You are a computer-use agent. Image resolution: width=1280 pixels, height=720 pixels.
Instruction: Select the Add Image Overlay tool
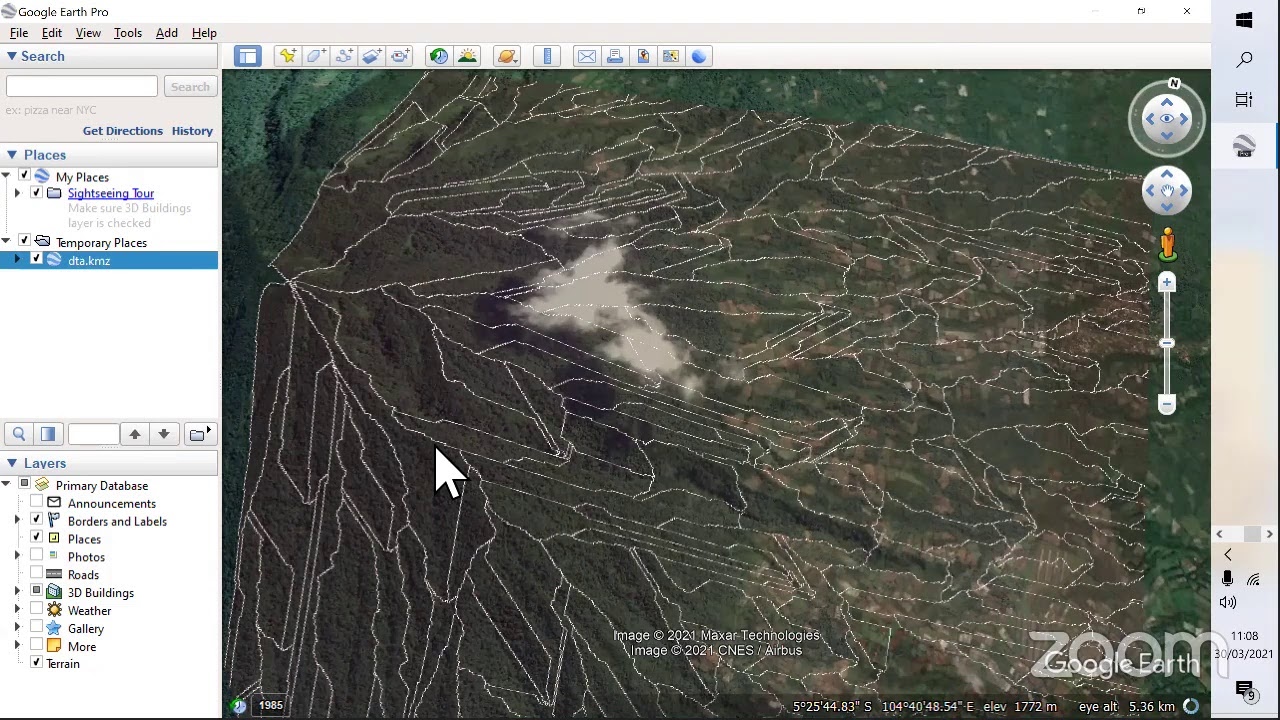point(372,56)
